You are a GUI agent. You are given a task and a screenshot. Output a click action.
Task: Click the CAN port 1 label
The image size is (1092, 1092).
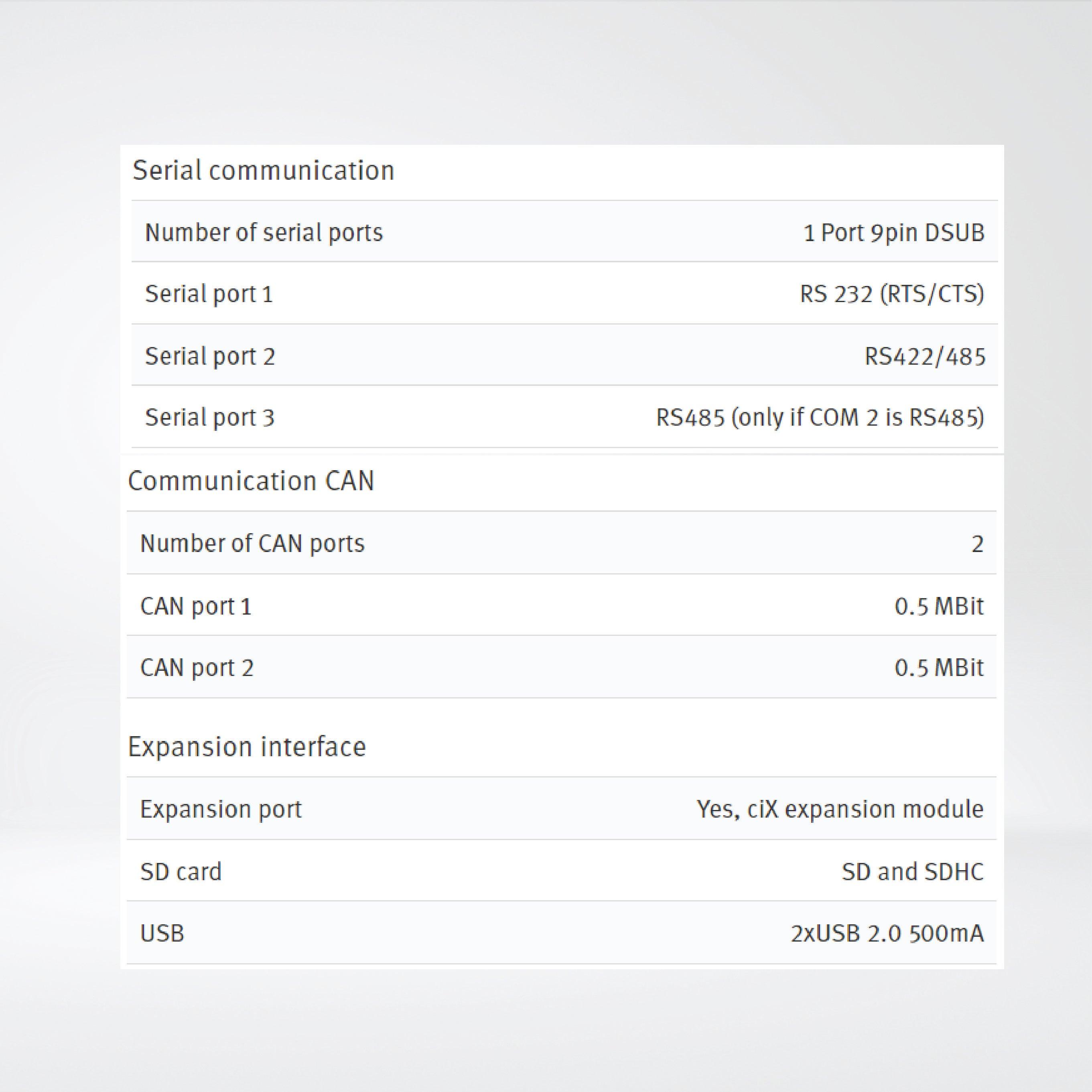195,606
